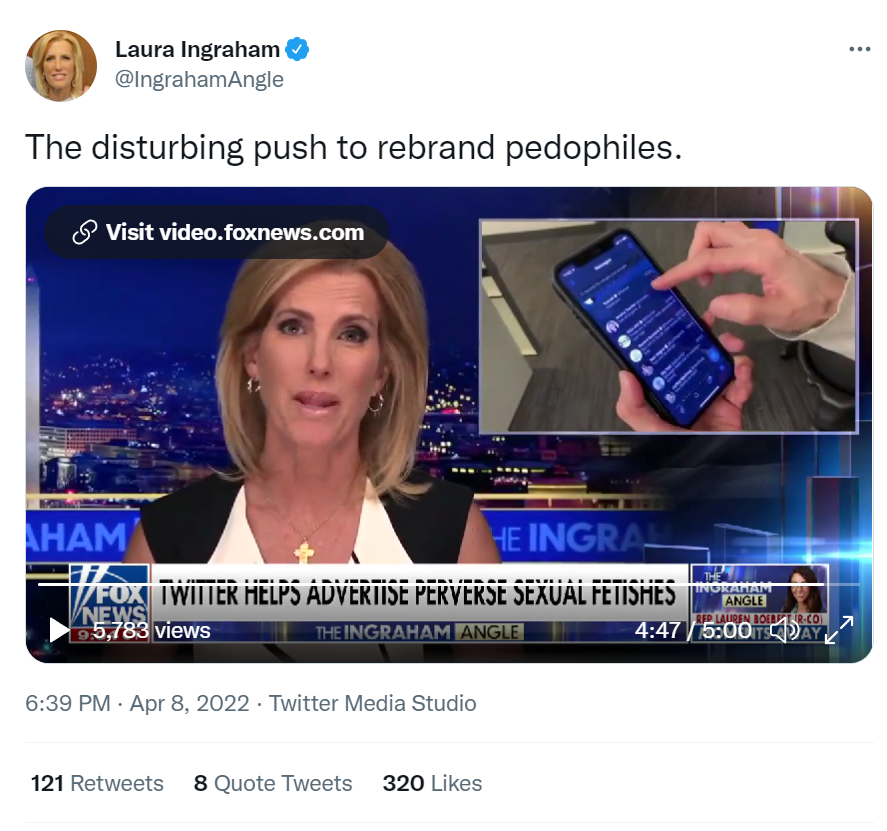Viewport: 887px width, 831px height.
Task: Show the 320 Likes list
Action: click(x=432, y=783)
